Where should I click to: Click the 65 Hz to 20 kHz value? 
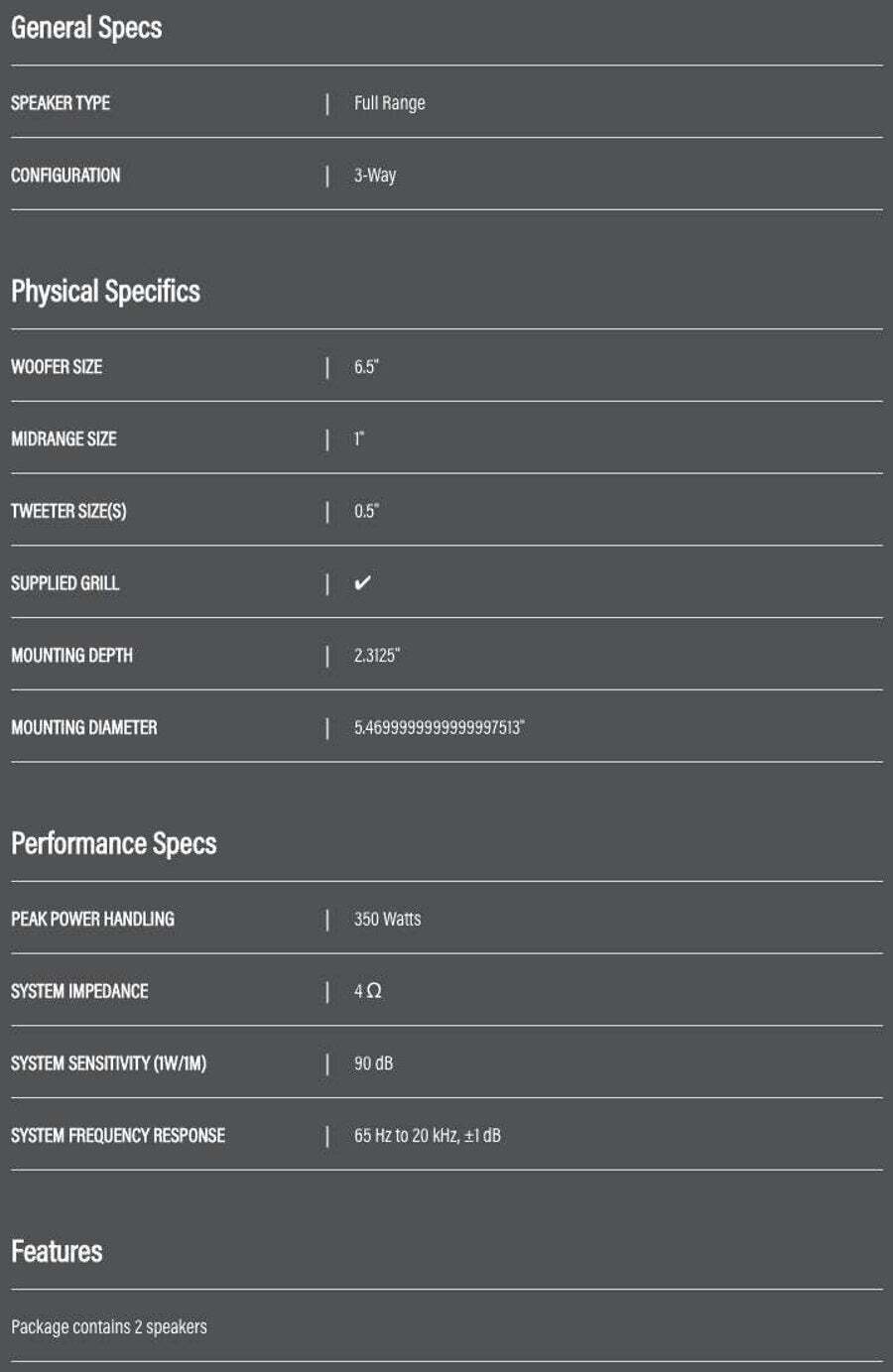point(428,1136)
